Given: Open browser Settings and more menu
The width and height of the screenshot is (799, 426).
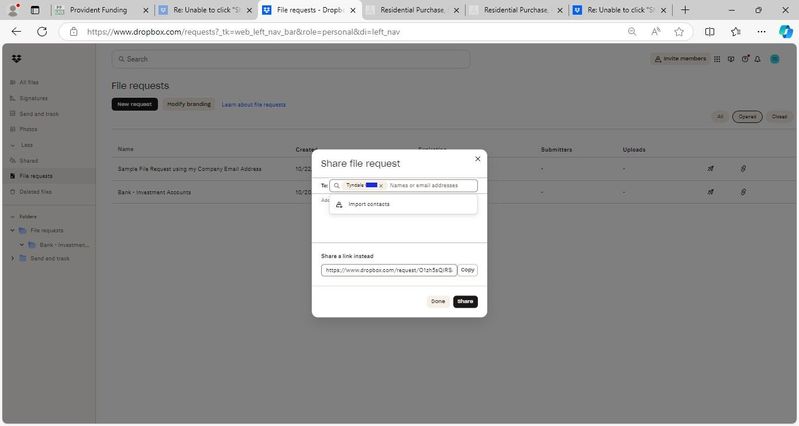Looking at the screenshot, I should pyautogui.click(x=761, y=32).
